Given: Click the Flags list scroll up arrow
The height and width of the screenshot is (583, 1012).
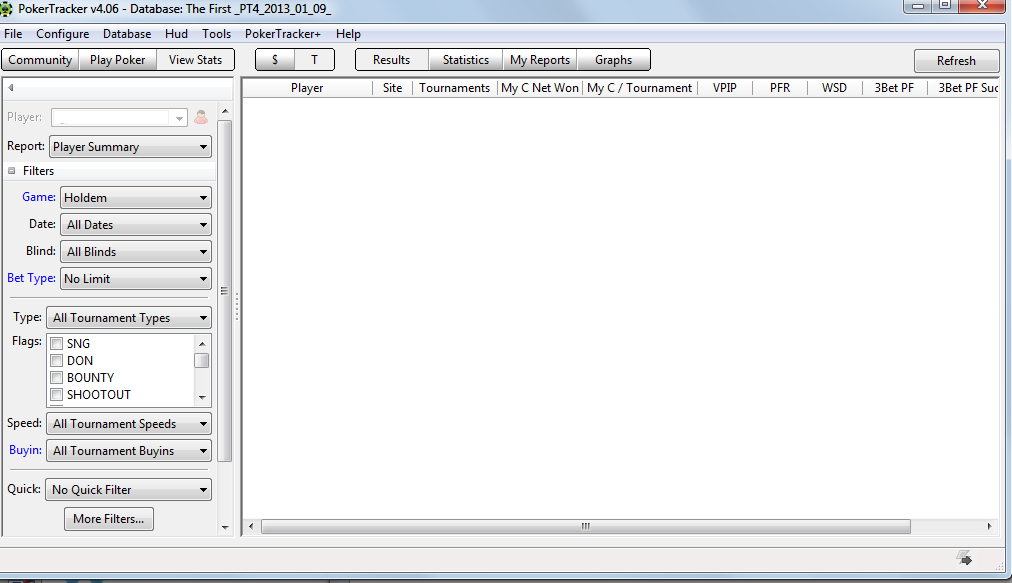Looking at the screenshot, I should tap(202, 344).
